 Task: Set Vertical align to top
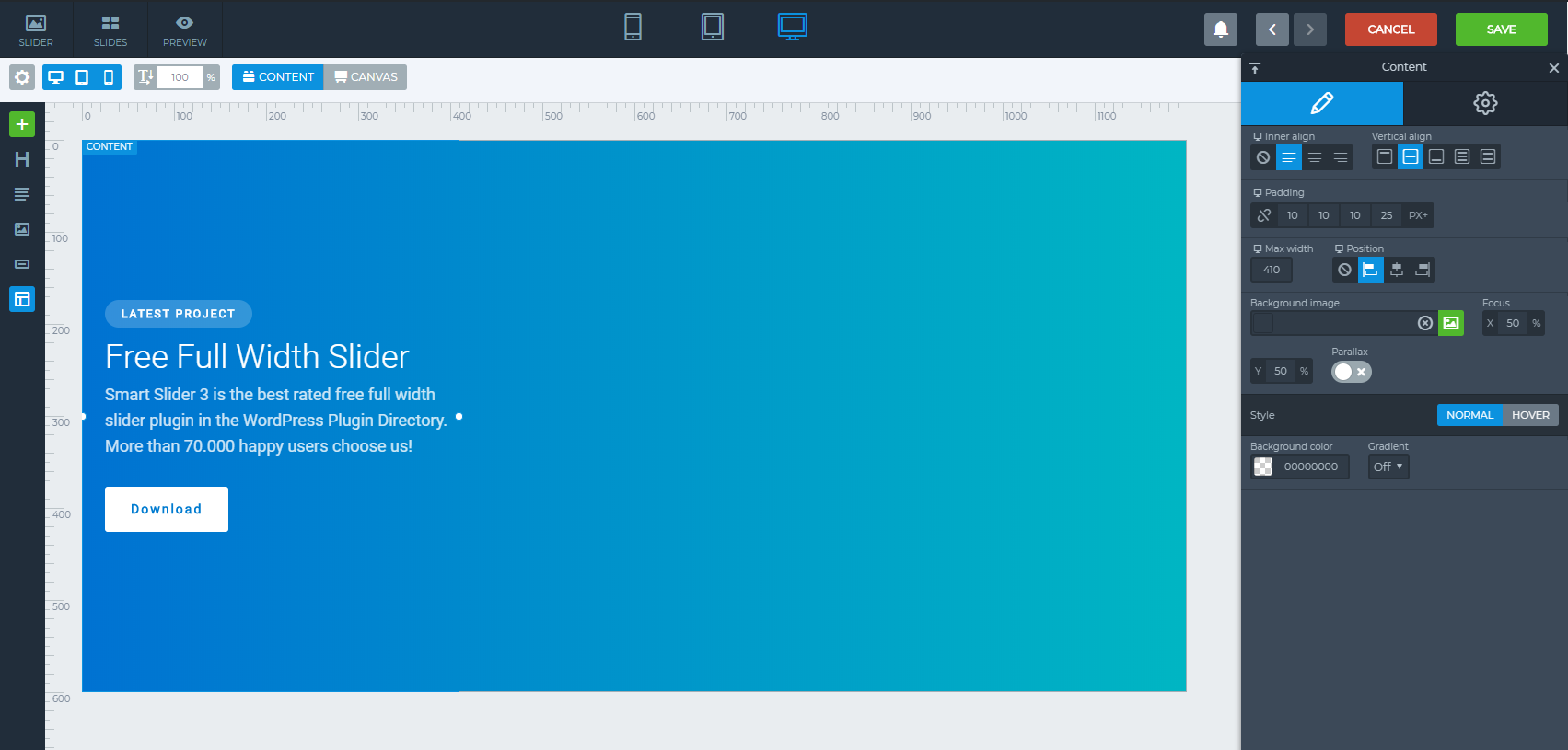click(1385, 156)
